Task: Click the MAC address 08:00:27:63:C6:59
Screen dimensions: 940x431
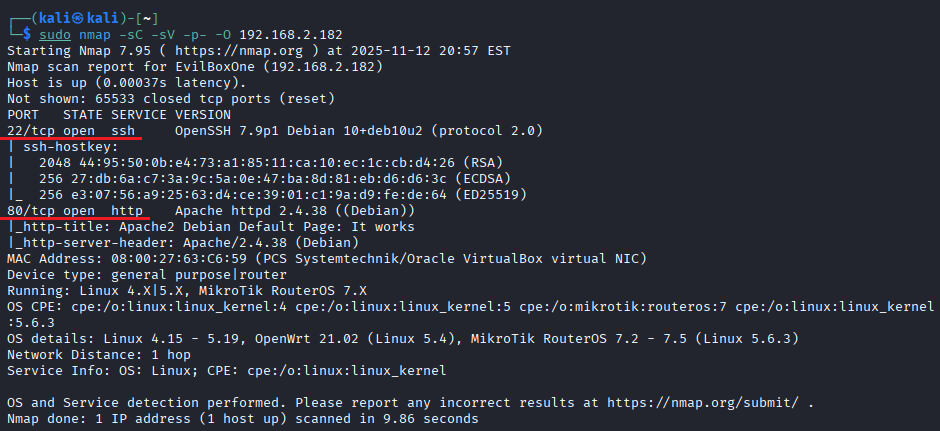Action: point(179,259)
